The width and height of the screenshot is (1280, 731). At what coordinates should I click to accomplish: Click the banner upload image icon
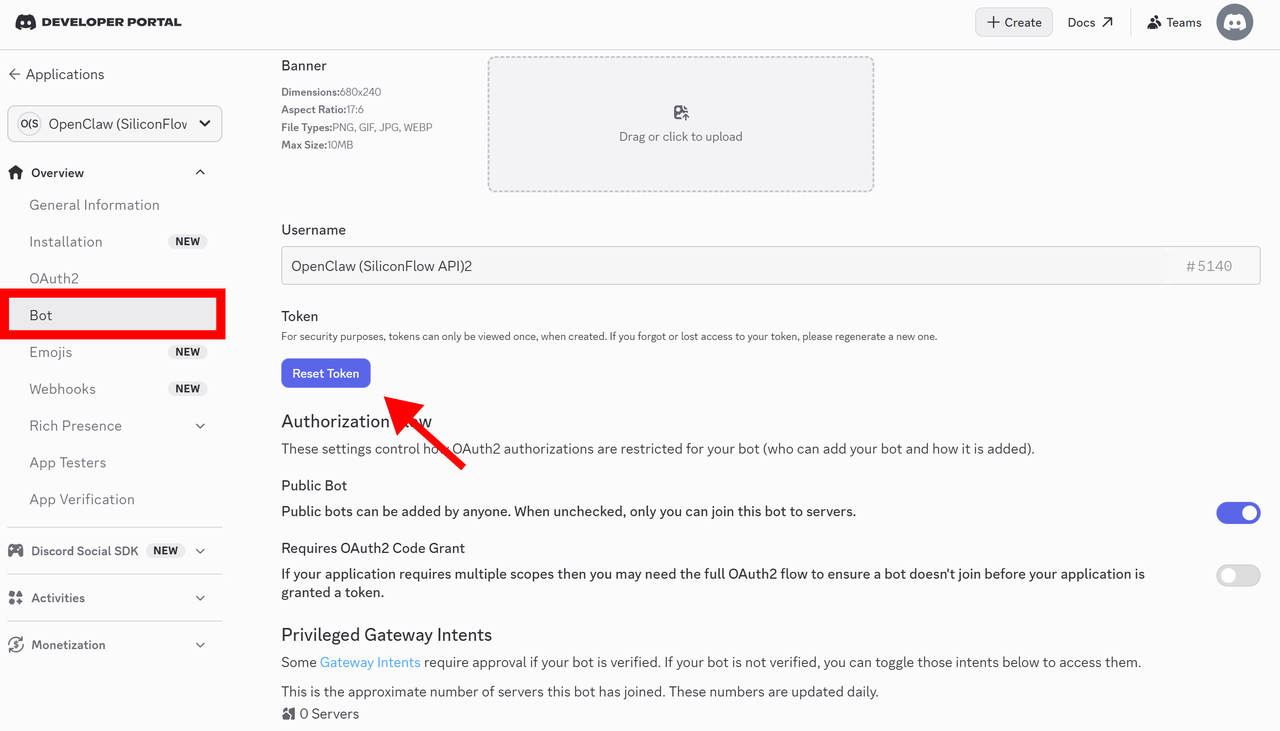(681, 113)
